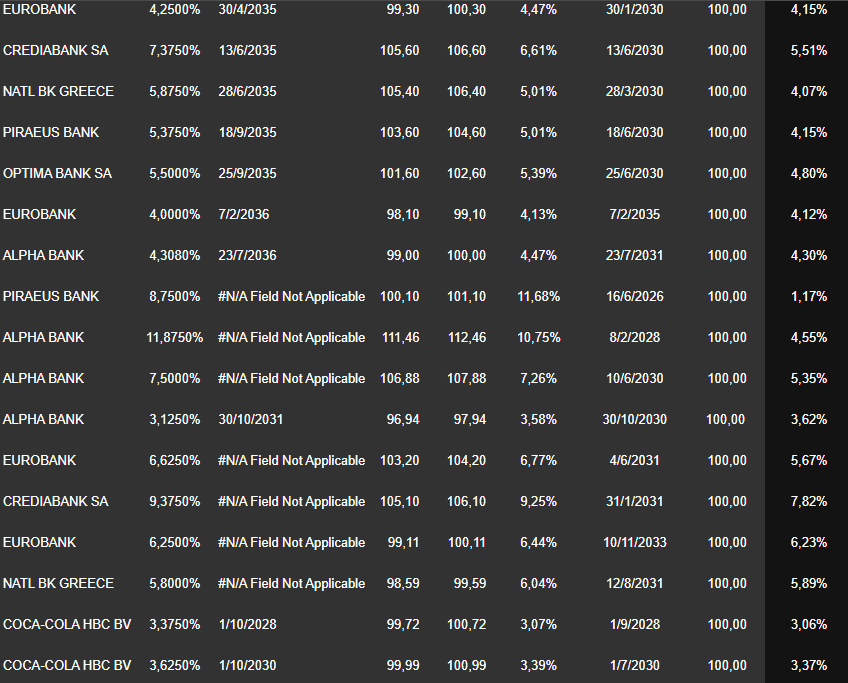Click the 11,8750% coupon value
This screenshot has height=683, width=848.
point(174,338)
